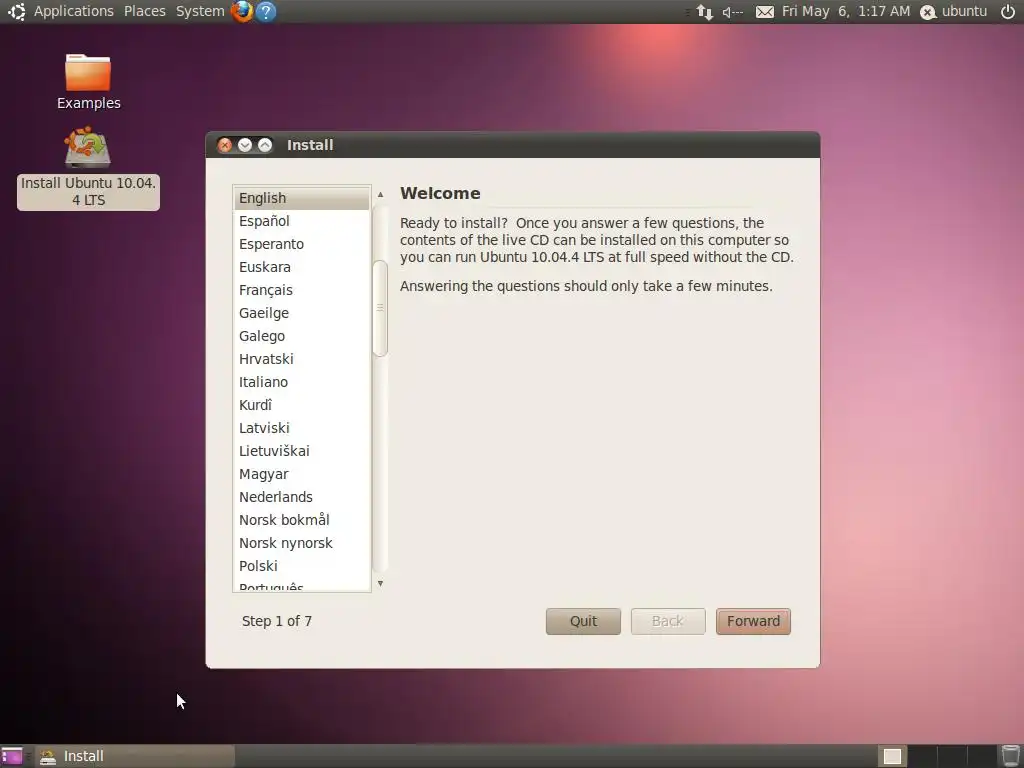
Task: Click the Back button
Action: (x=667, y=621)
